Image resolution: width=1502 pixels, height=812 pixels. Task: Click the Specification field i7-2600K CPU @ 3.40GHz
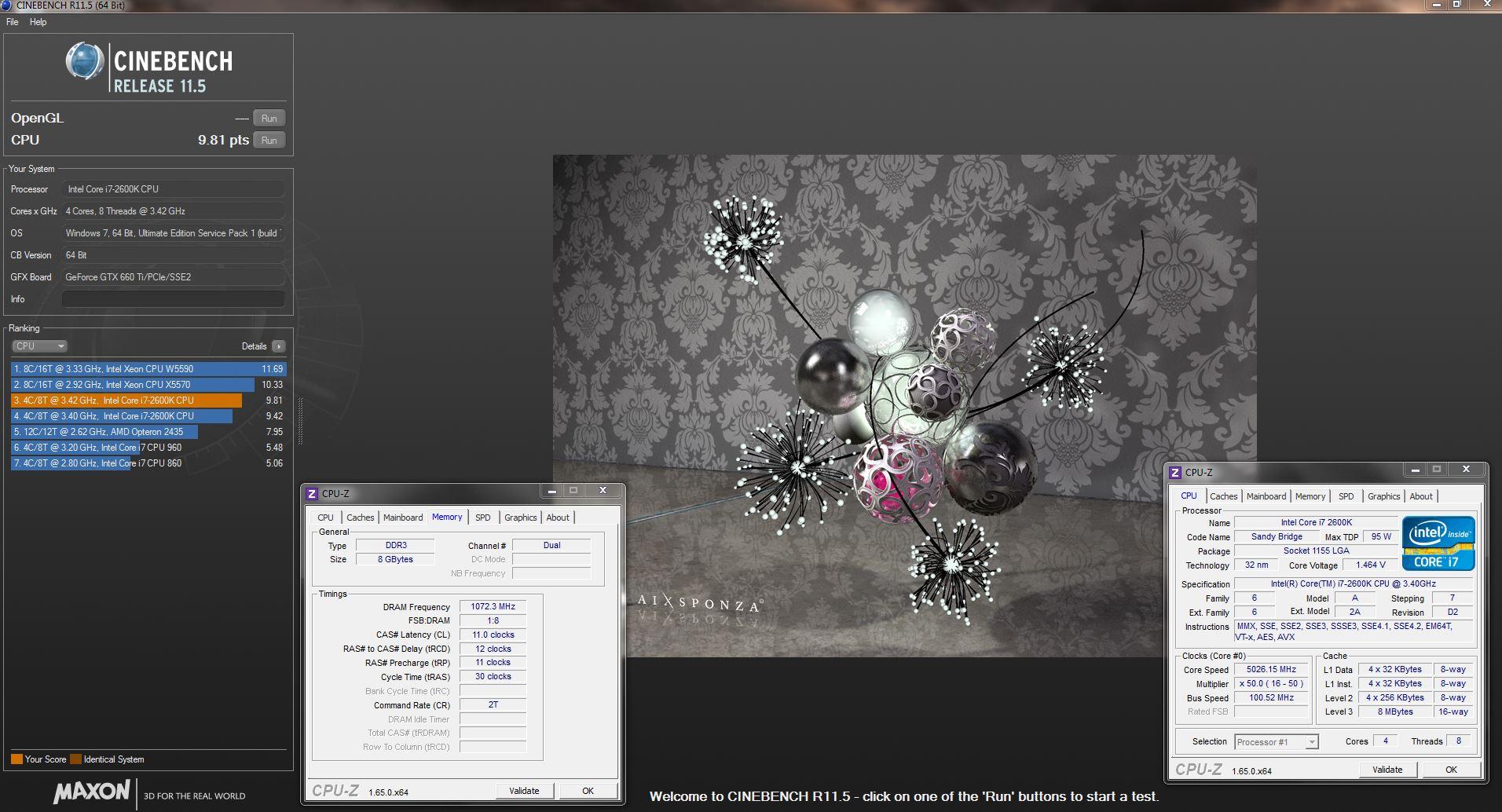coord(1354,584)
